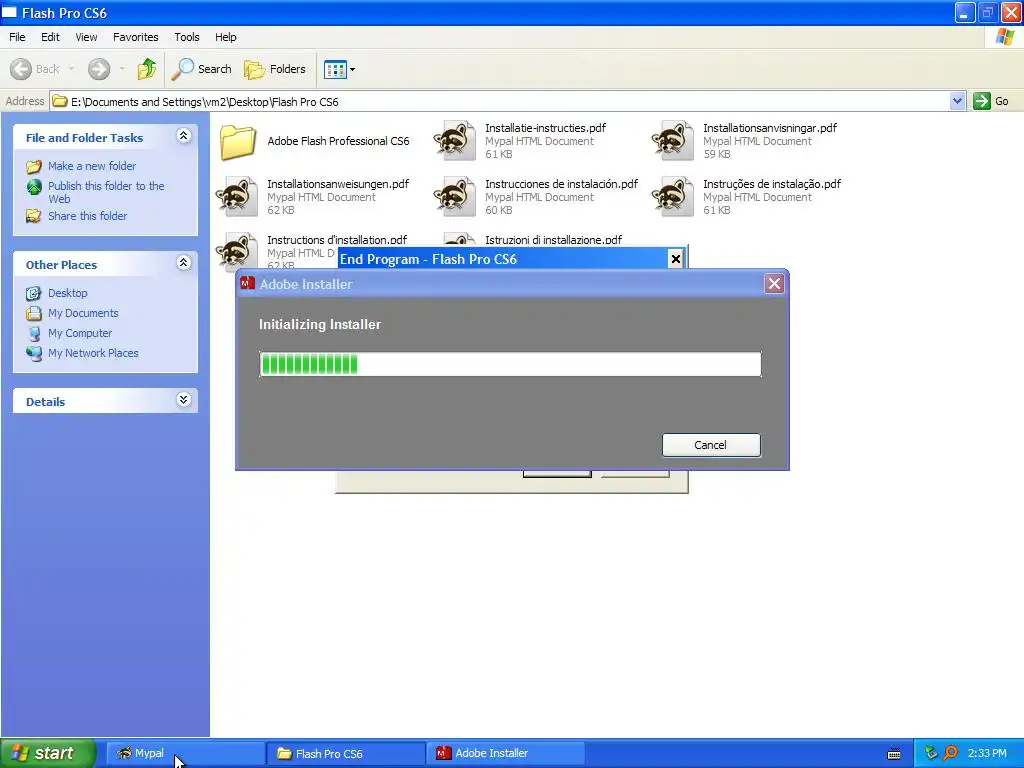Click the Initializing Installer progress bar
The width and height of the screenshot is (1024, 768).
510,364
